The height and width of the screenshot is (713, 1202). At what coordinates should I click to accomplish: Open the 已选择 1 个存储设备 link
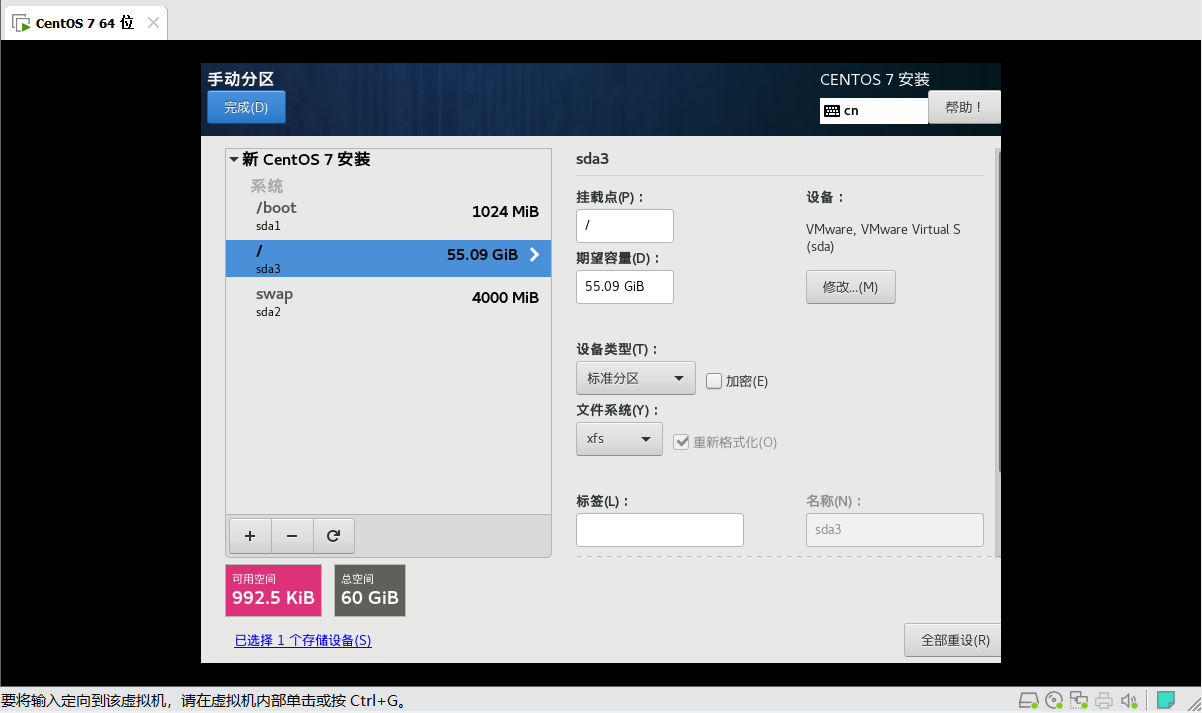point(303,641)
